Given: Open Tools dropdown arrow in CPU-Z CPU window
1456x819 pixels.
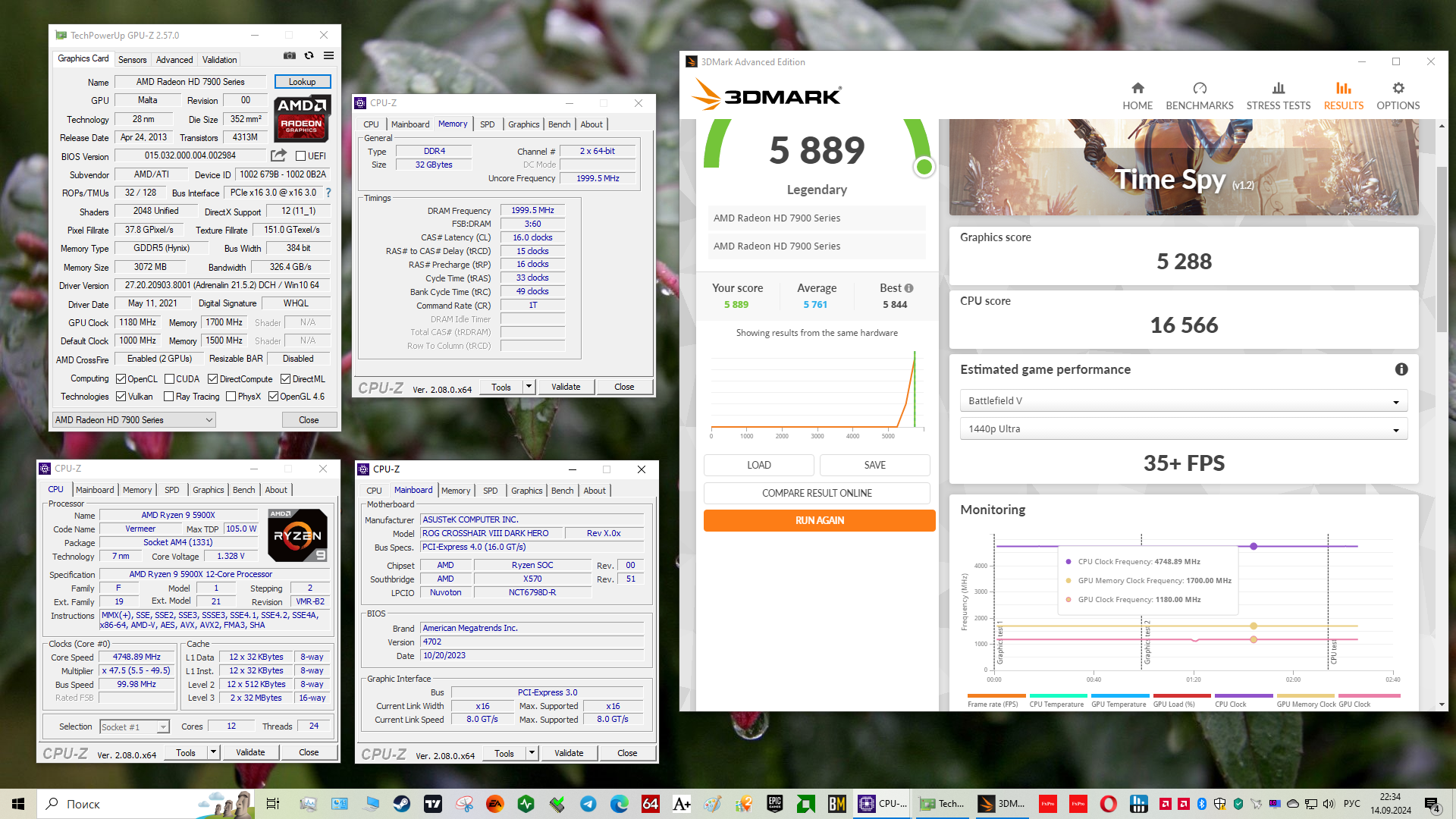Looking at the screenshot, I should click(x=213, y=752).
